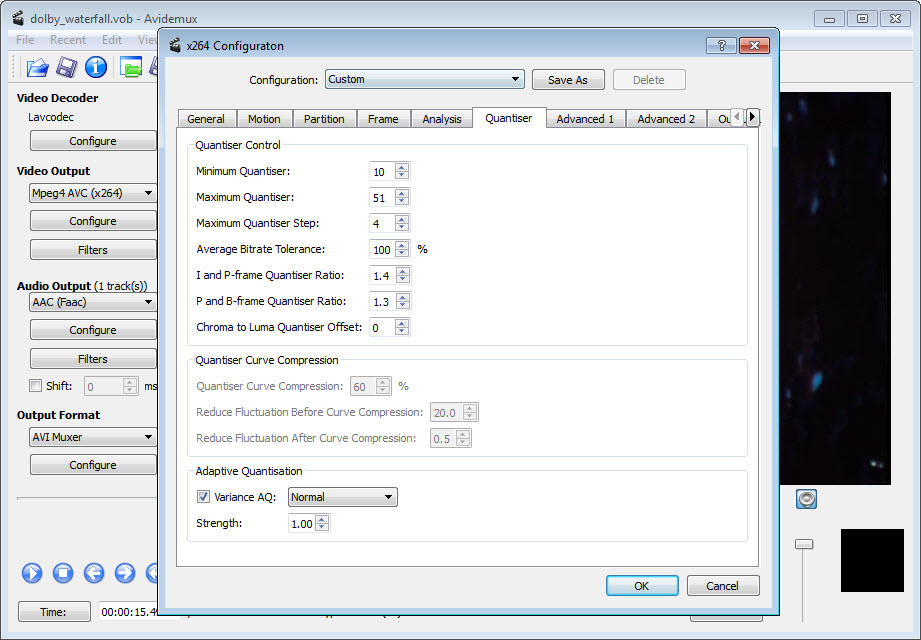Viewport: 921px width, 640px height.
Task: Click Configure under Video Decoder
Action: [x=93, y=141]
